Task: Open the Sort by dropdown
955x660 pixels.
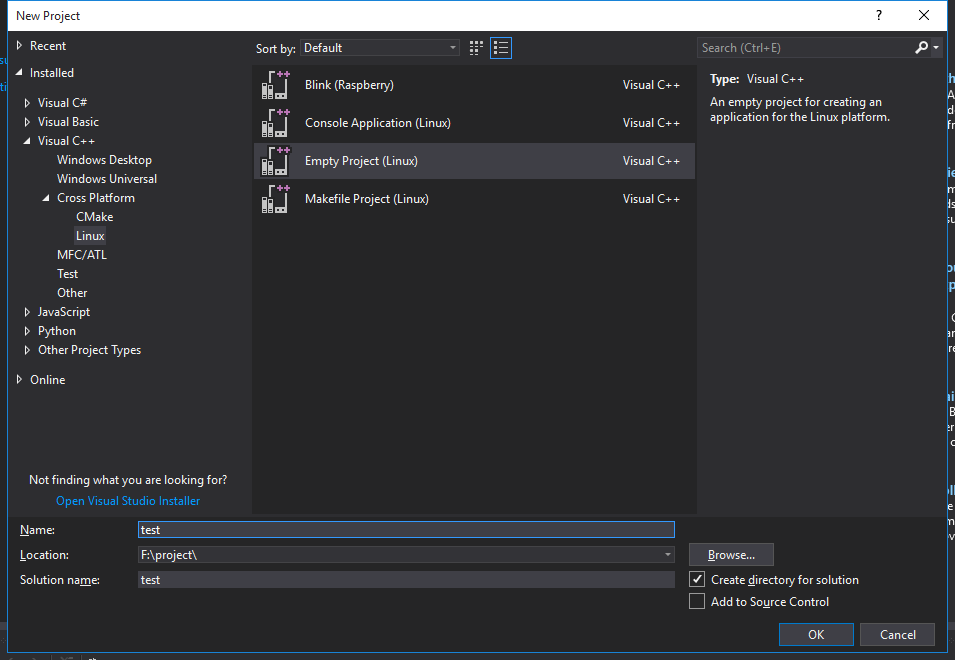Action: 379,48
